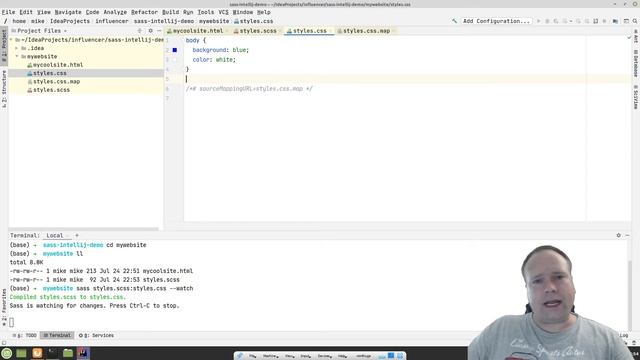The width and height of the screenshot is (640, 360).
Task: Open the VCS menu
Action: 223,12
